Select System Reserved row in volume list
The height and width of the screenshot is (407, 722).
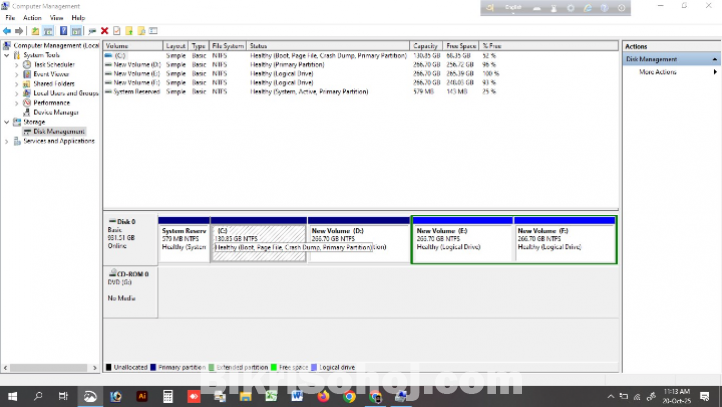(137, 91)
